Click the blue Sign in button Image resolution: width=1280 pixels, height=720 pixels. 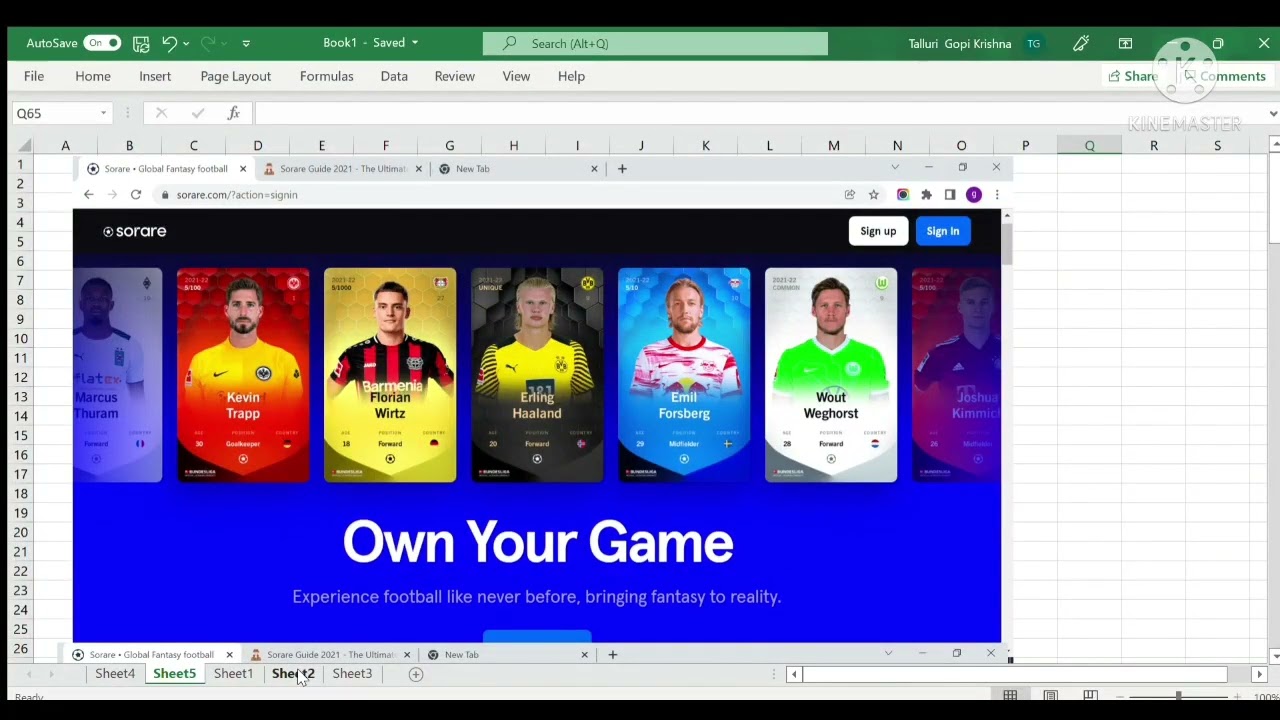point(942,231)
